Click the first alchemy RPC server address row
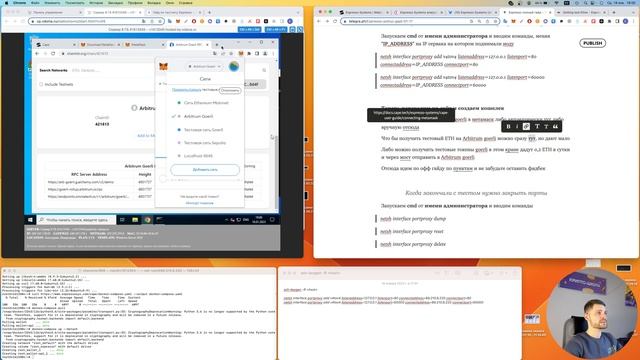Screen dimensions: 640x360 tap(81, 182)
